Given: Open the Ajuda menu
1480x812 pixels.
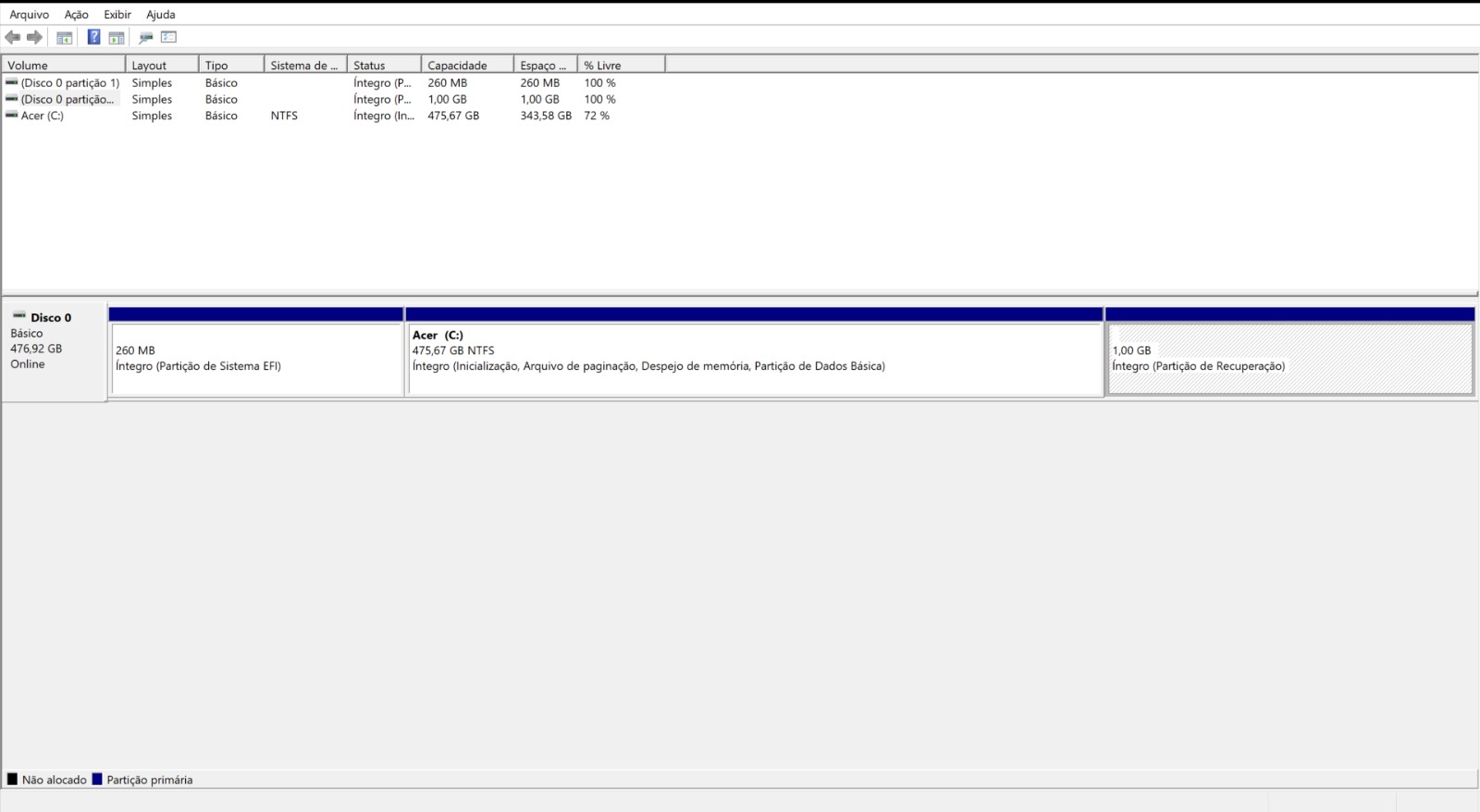Looking at the screenshot, I should pos(161,15).
